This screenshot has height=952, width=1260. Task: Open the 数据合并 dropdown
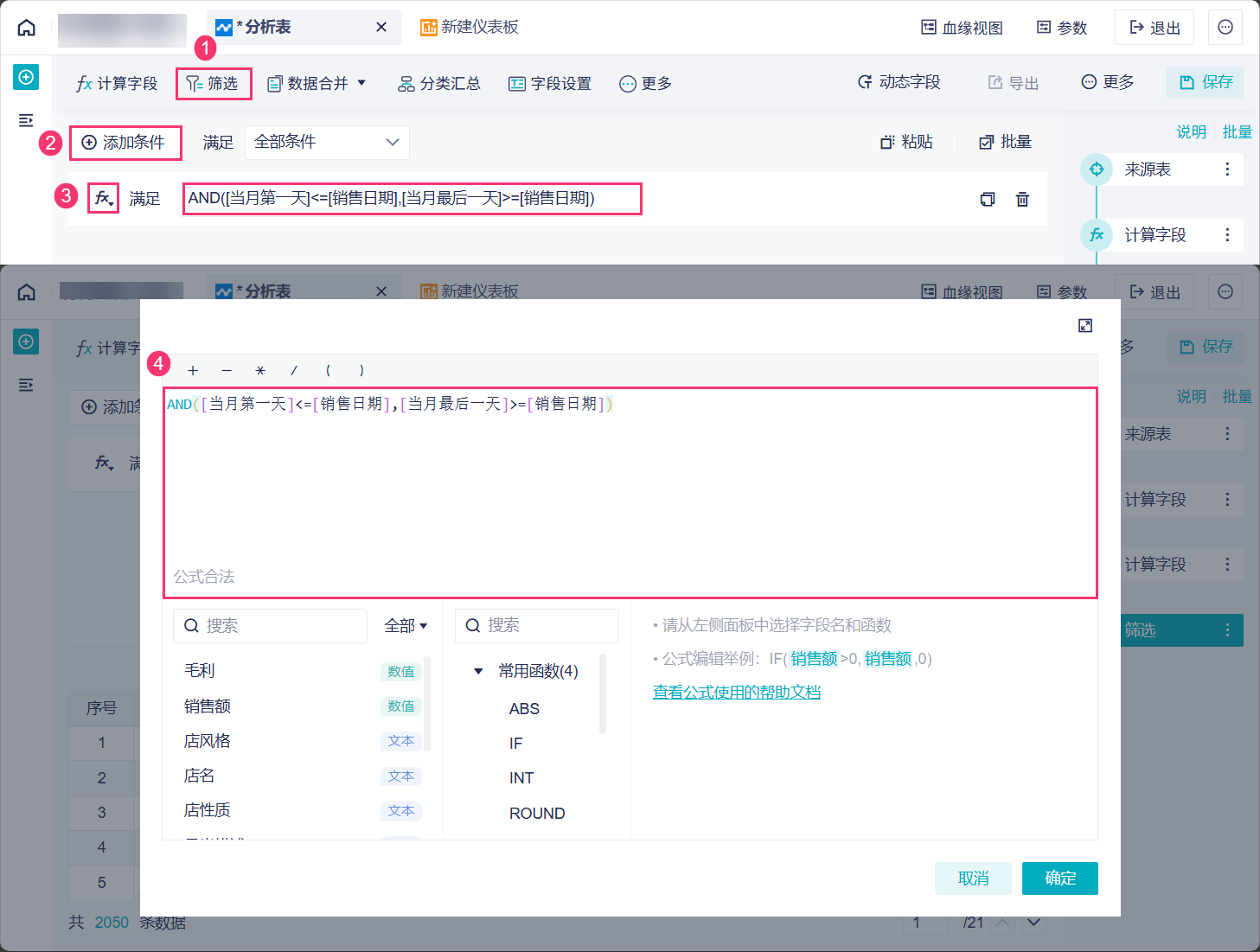317,83
